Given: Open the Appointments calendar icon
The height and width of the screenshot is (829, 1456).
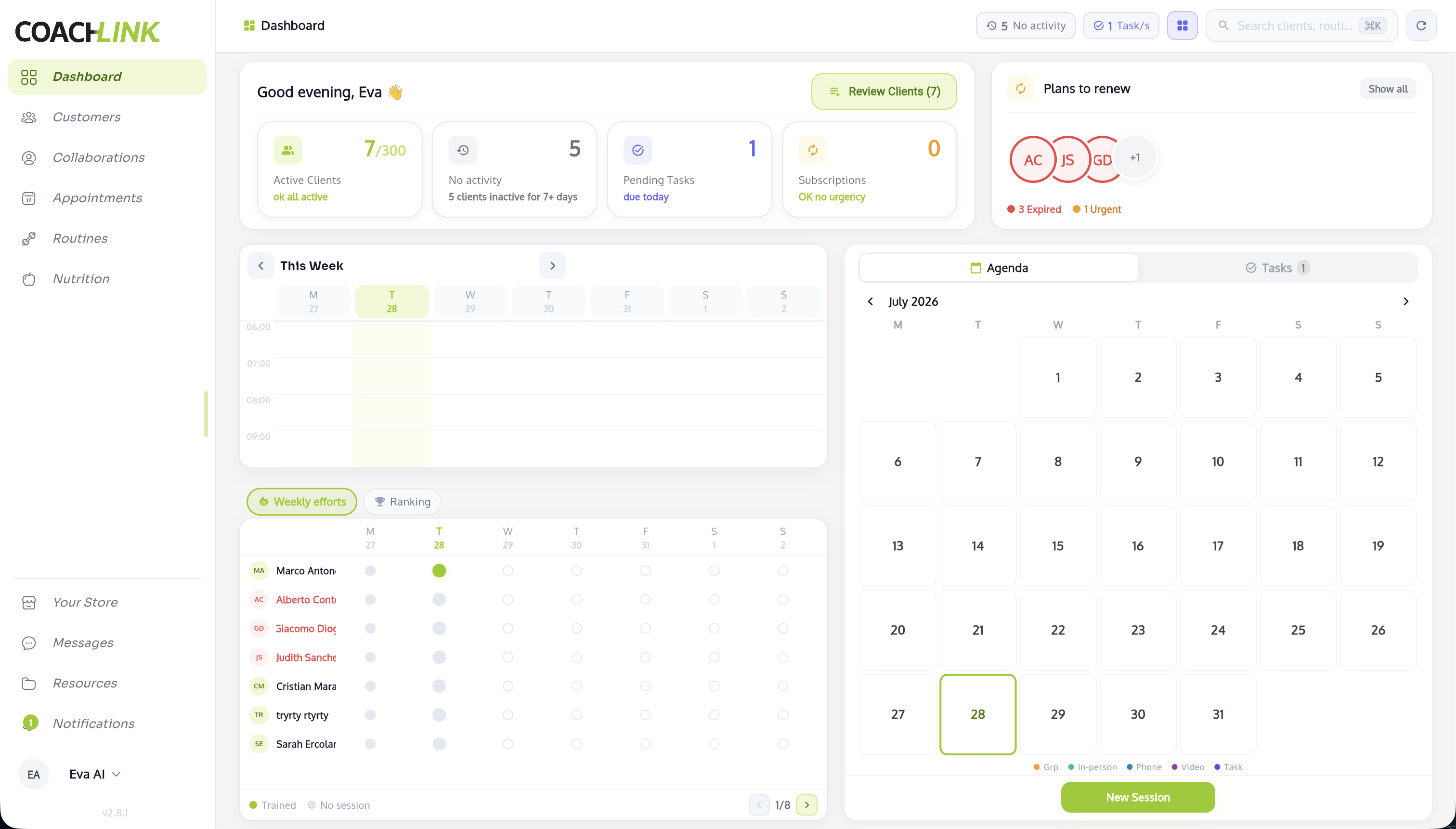Looking at the screenshot, I should [x=29, y=198].
